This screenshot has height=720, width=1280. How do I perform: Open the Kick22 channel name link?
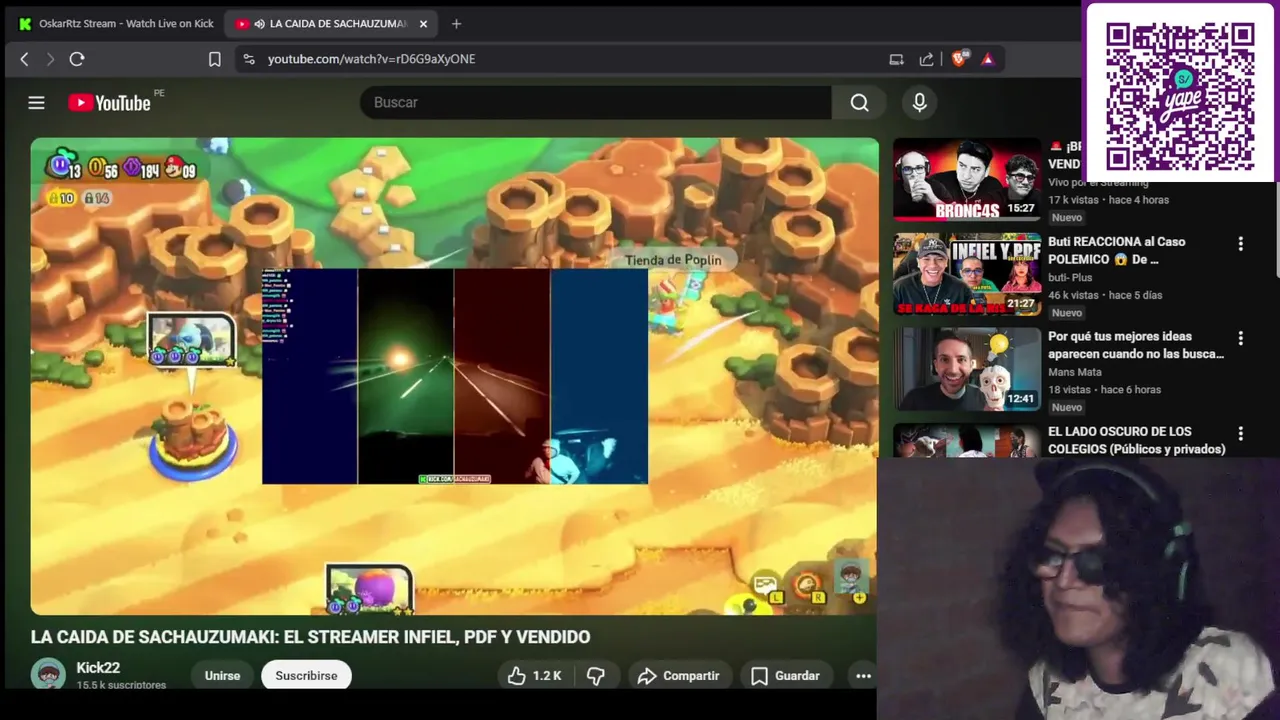[98, 668]
